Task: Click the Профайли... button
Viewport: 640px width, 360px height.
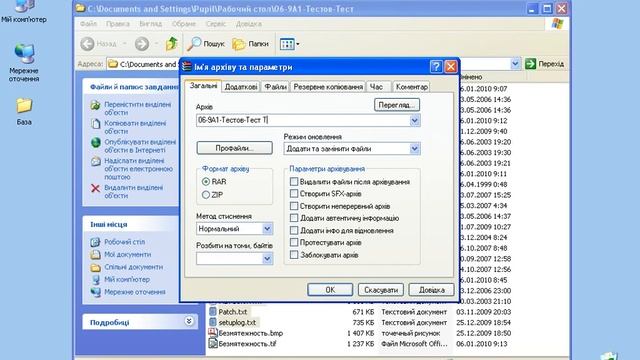Action: 234,148
